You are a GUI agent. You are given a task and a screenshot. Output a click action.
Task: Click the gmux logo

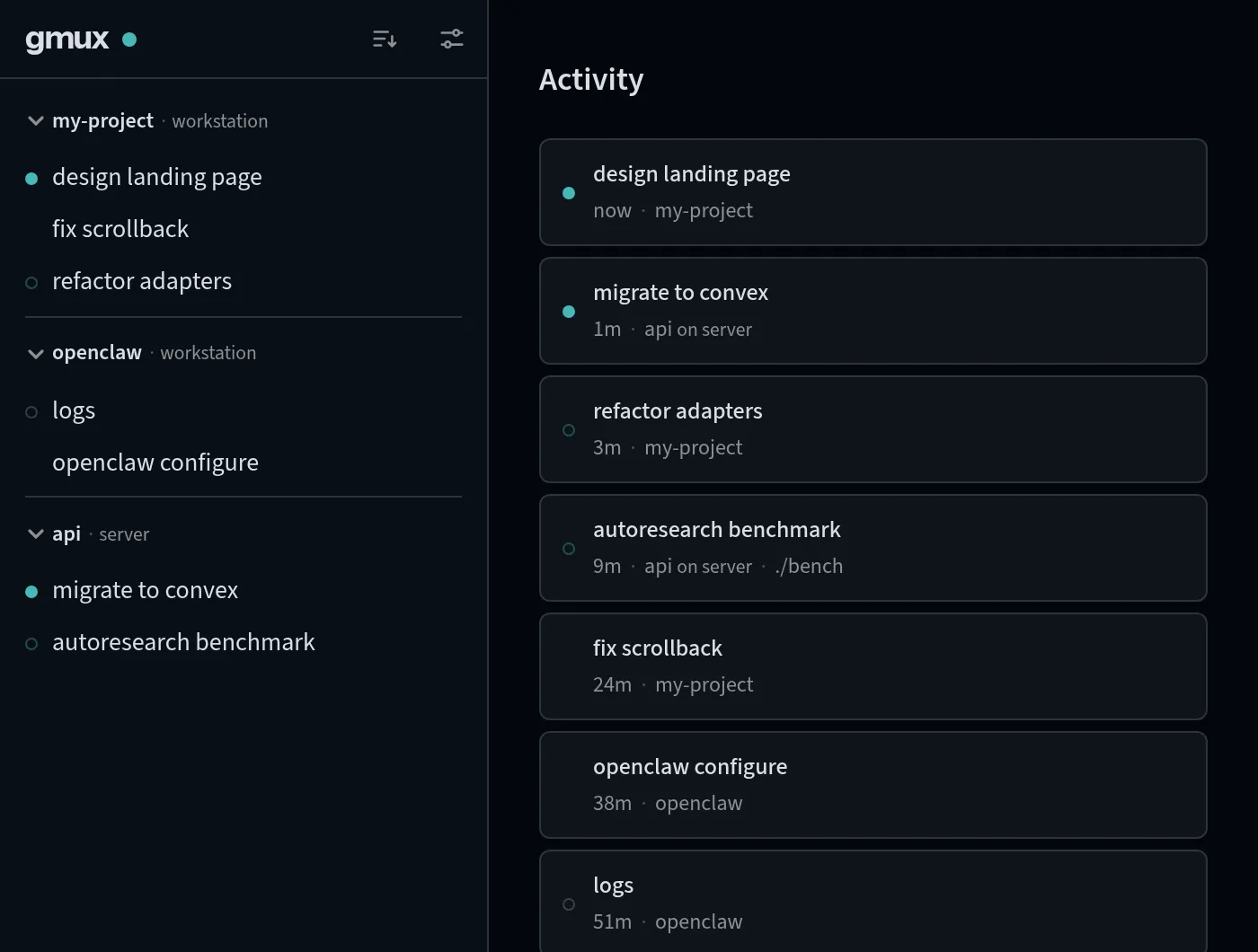67,40
